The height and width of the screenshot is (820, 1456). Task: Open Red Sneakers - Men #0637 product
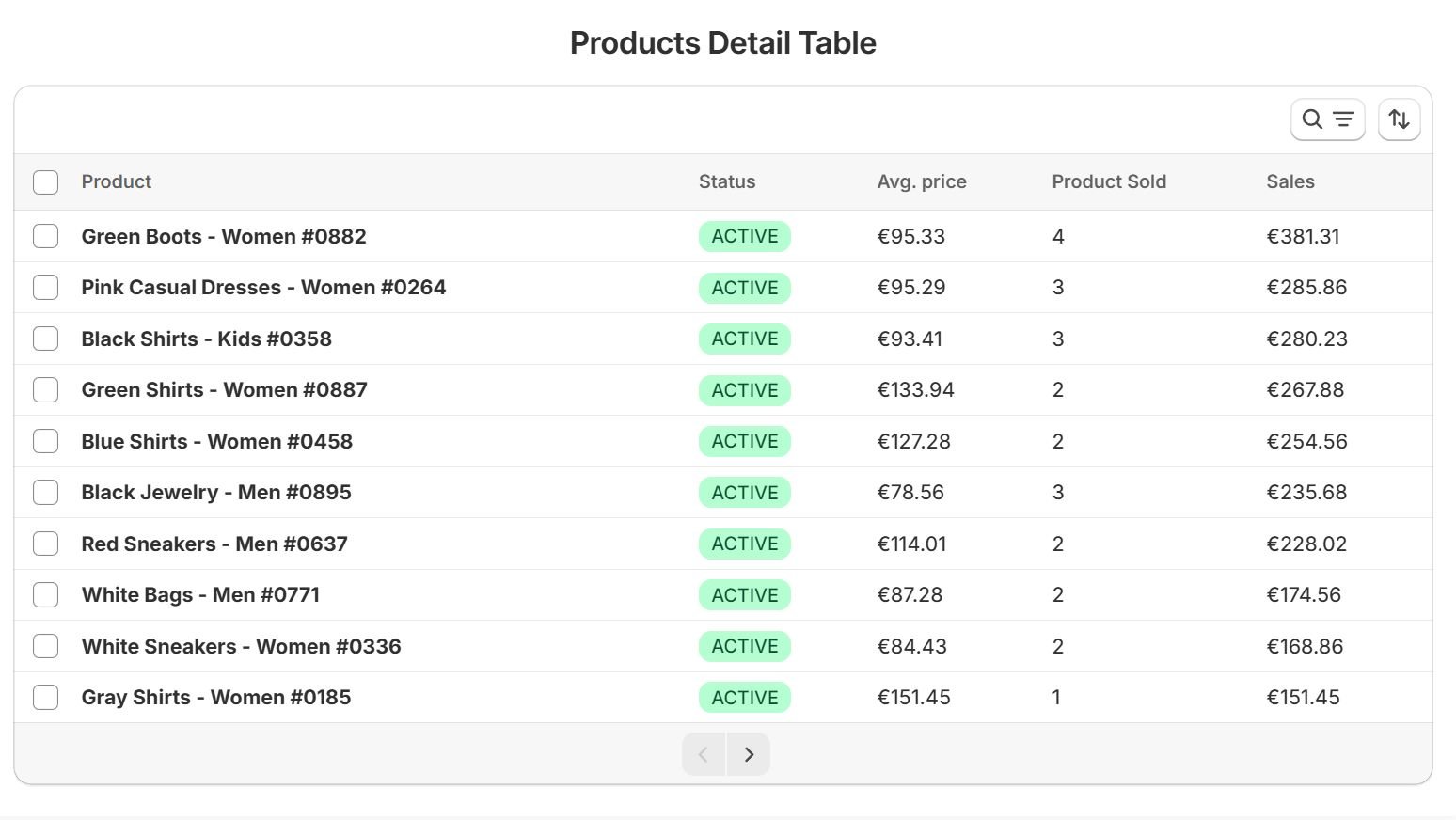pyautogui.click(x=214, y=544)
